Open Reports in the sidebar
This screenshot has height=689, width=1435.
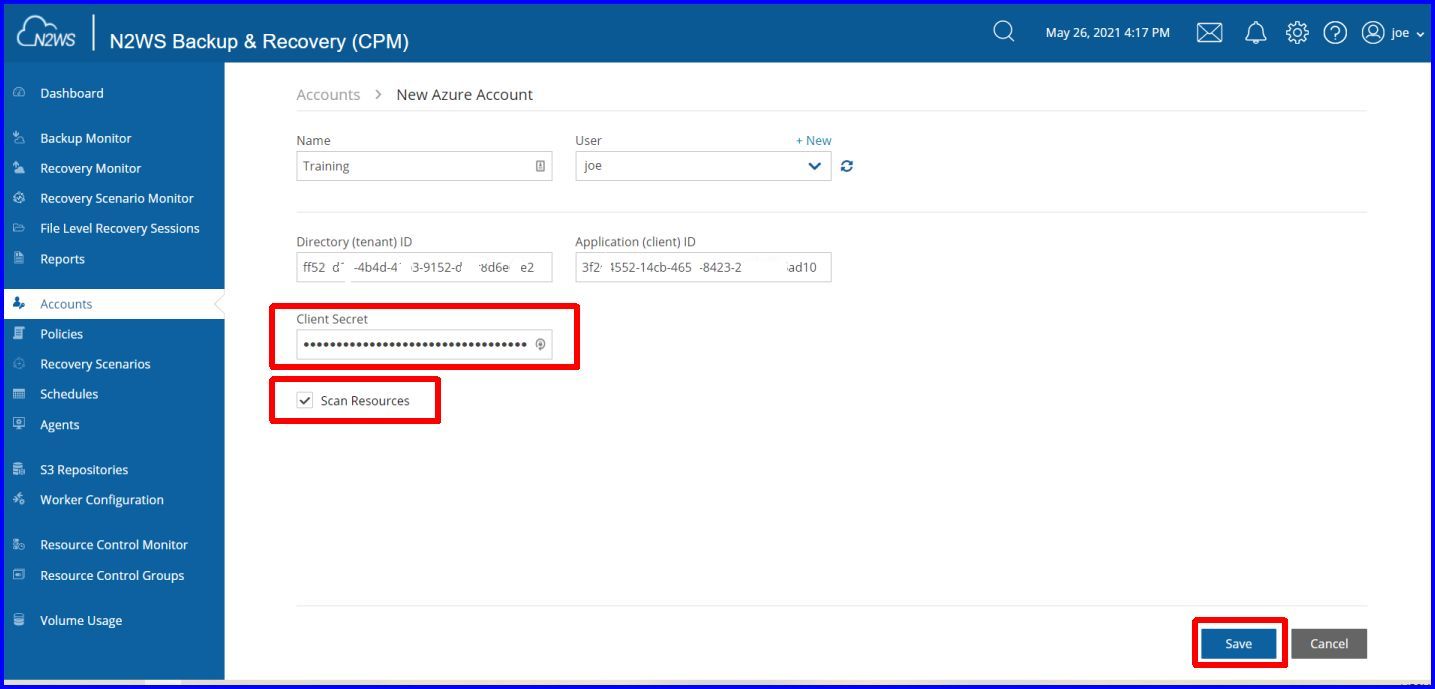[63, 259]
